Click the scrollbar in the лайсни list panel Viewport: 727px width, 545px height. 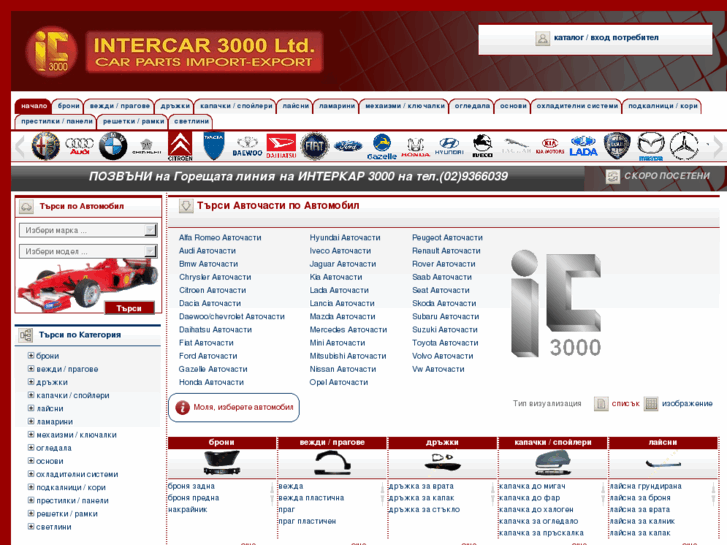714,494
